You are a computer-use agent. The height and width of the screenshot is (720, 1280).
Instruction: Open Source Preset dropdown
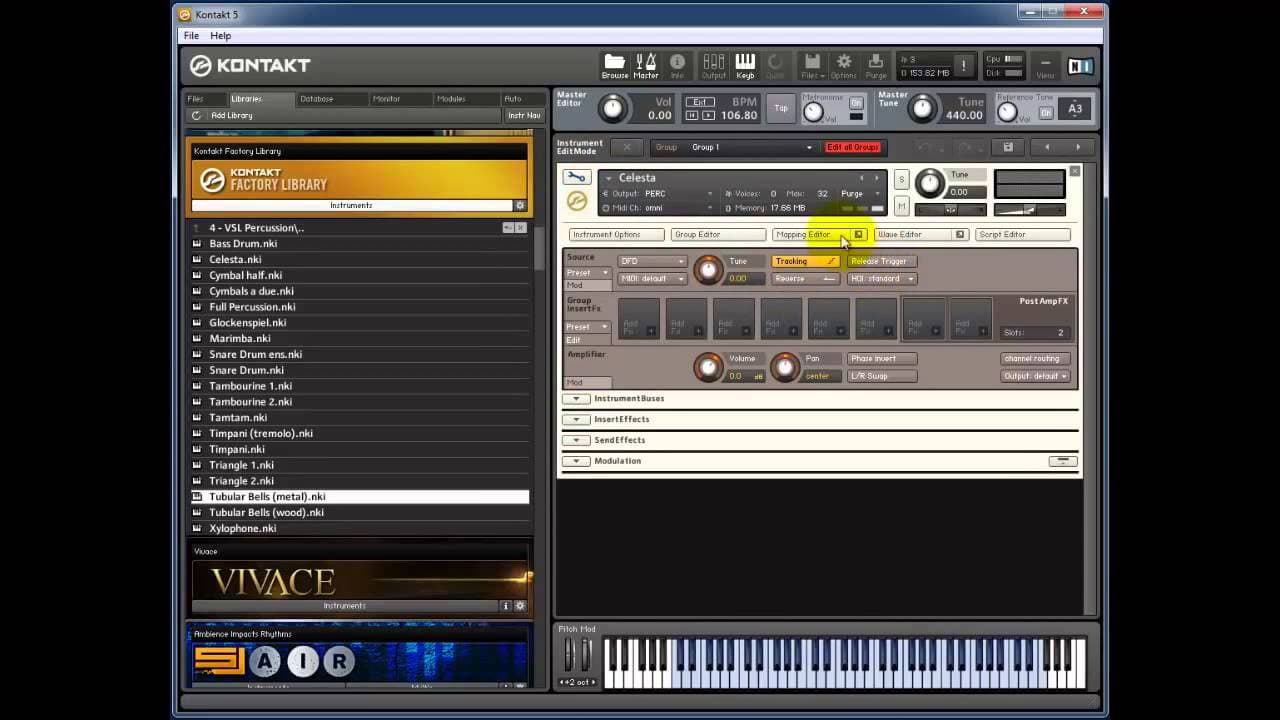(x=588, y=272)
